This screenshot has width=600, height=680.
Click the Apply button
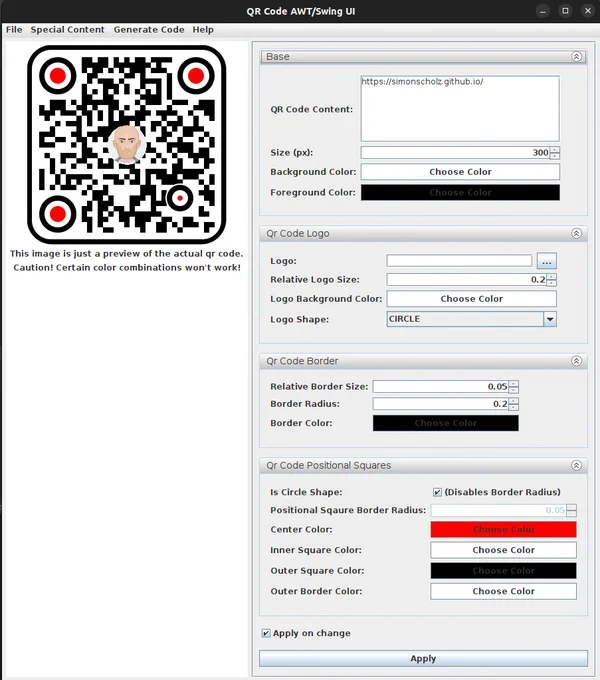point(423,658)
